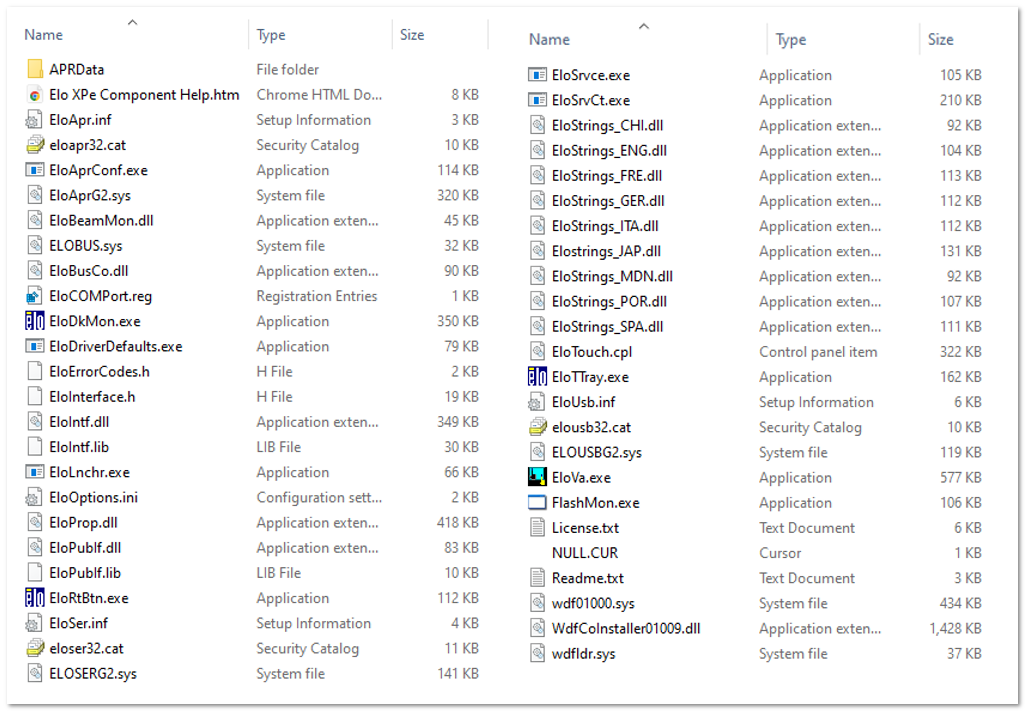
Task: Click the EloOptions.ini gear file icon
Action: click(x=35, y=497)
